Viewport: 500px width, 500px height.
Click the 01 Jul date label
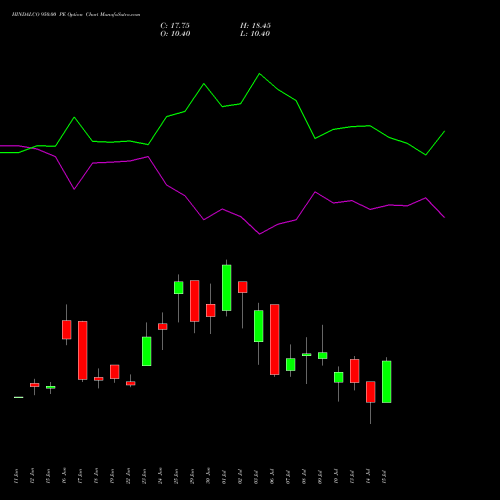click(x=225, y=477)
